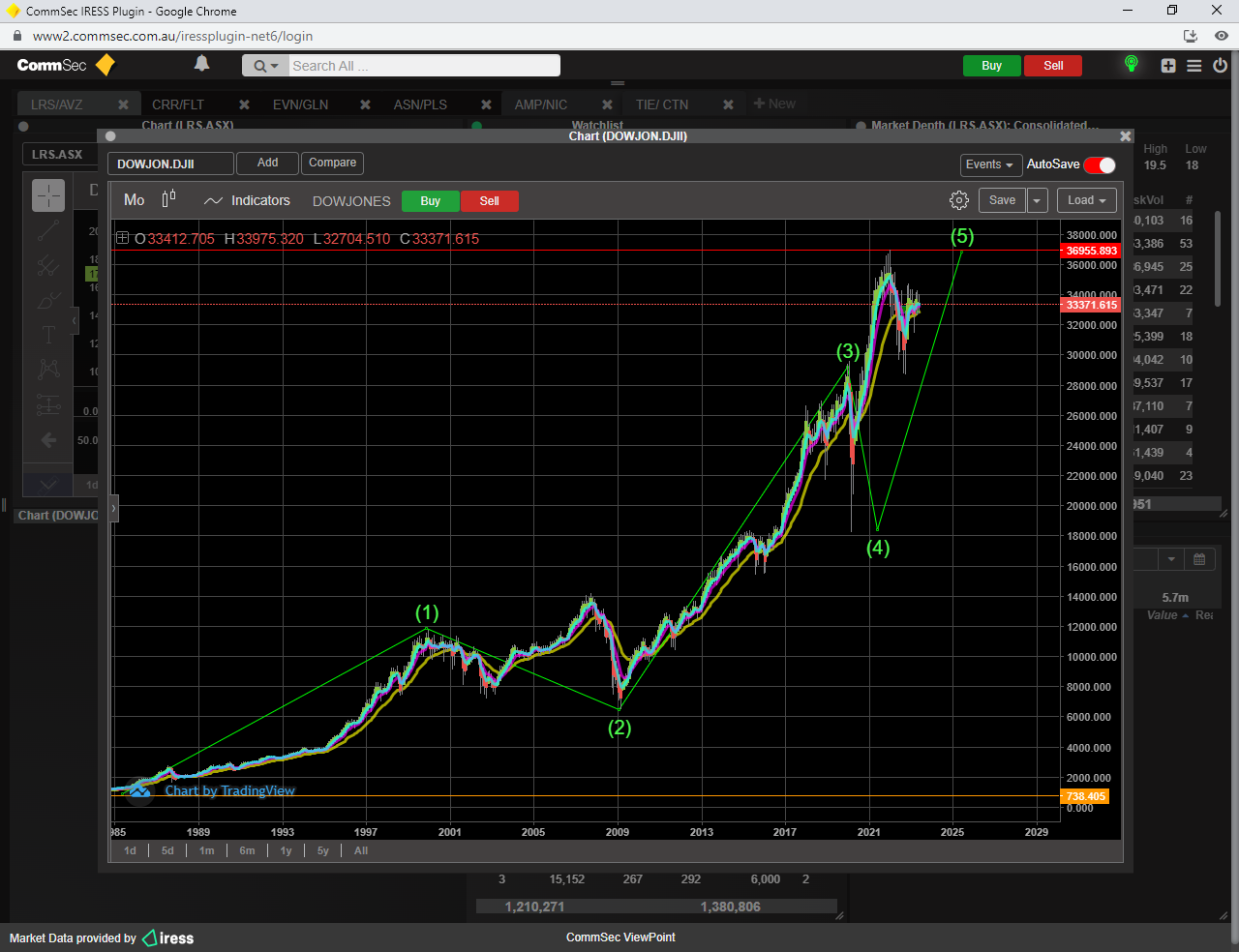
Task: Switch to the AMP/NIC tab
Action: (x=541, y=104)
